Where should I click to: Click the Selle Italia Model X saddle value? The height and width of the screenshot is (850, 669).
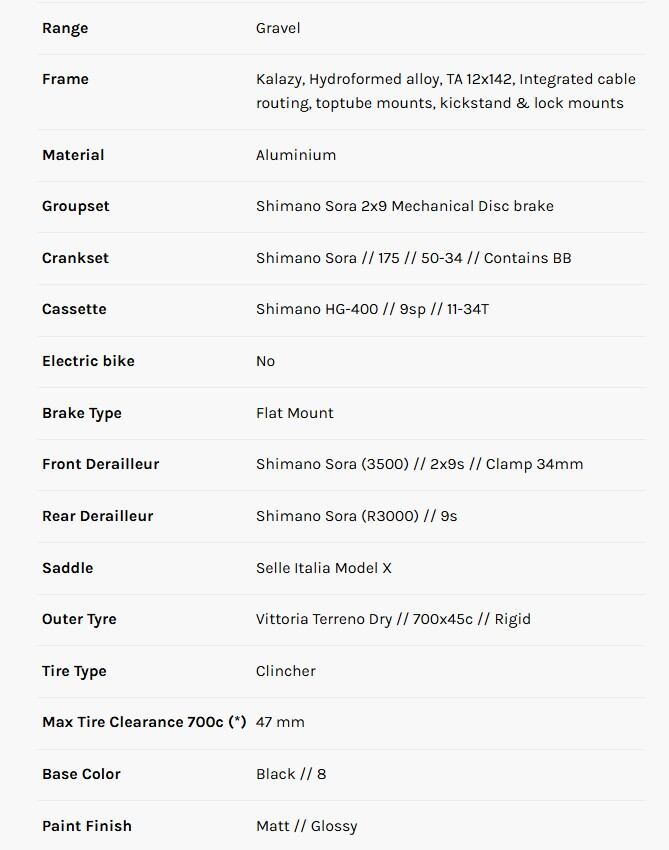[324, 568]
